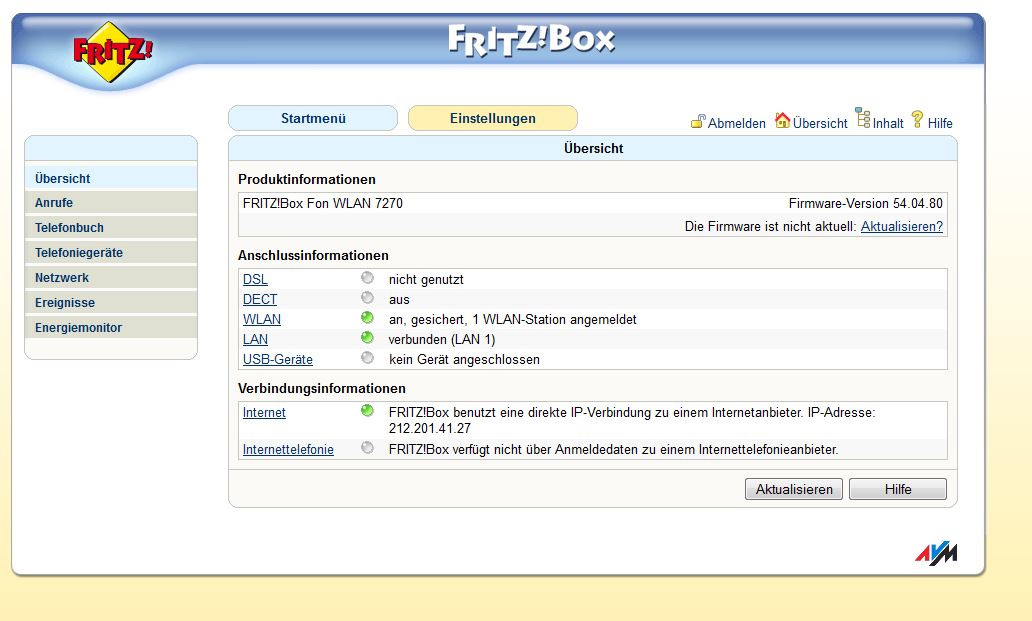Click the text 'verbunden (LAN 1)'
1032x621 pixels.
pos(442,339)
